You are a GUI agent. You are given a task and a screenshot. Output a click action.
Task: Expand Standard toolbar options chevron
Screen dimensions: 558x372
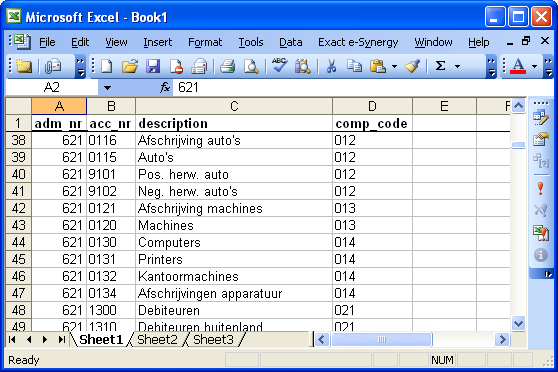491,66
